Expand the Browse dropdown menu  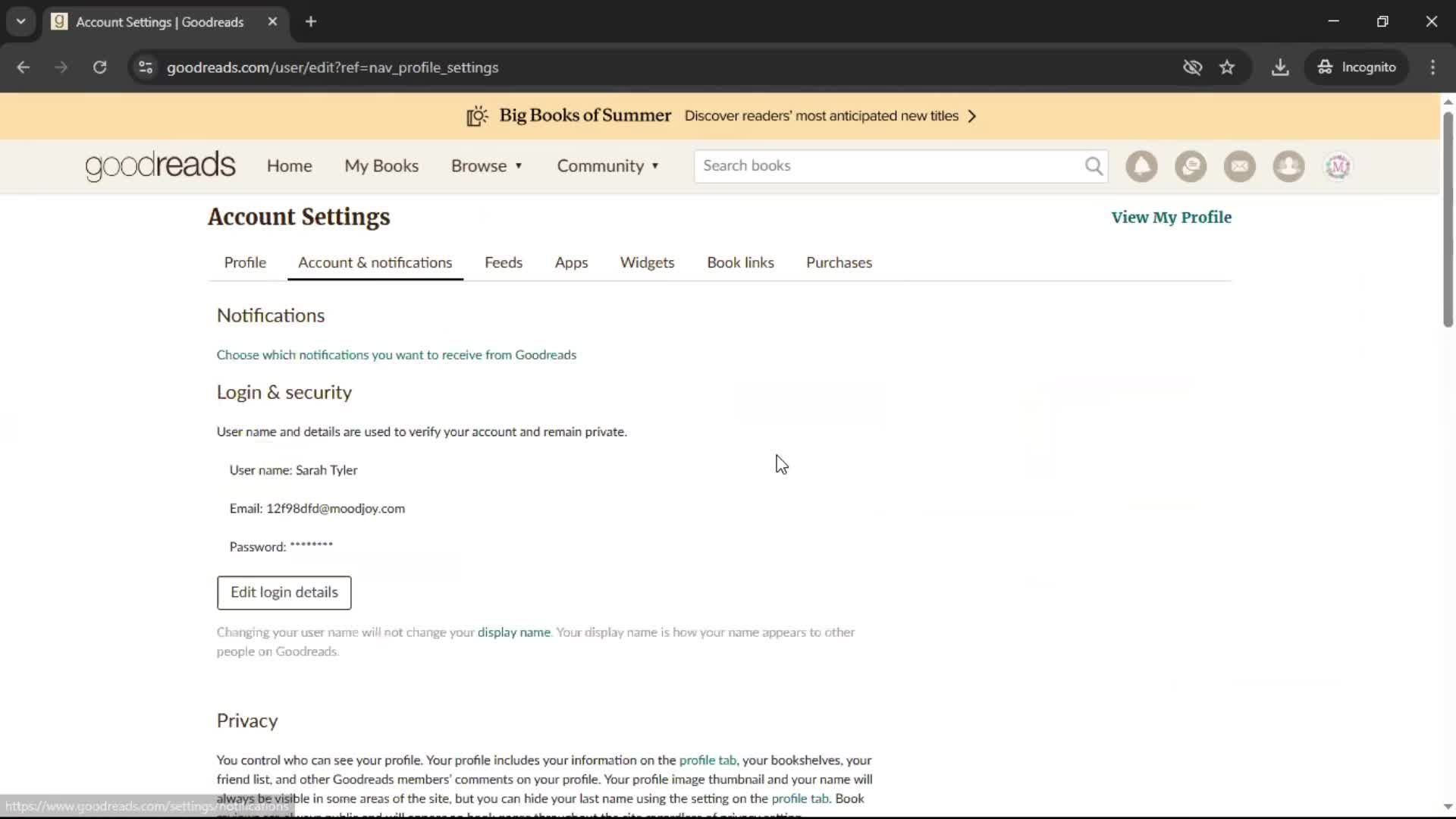point(487,166)
